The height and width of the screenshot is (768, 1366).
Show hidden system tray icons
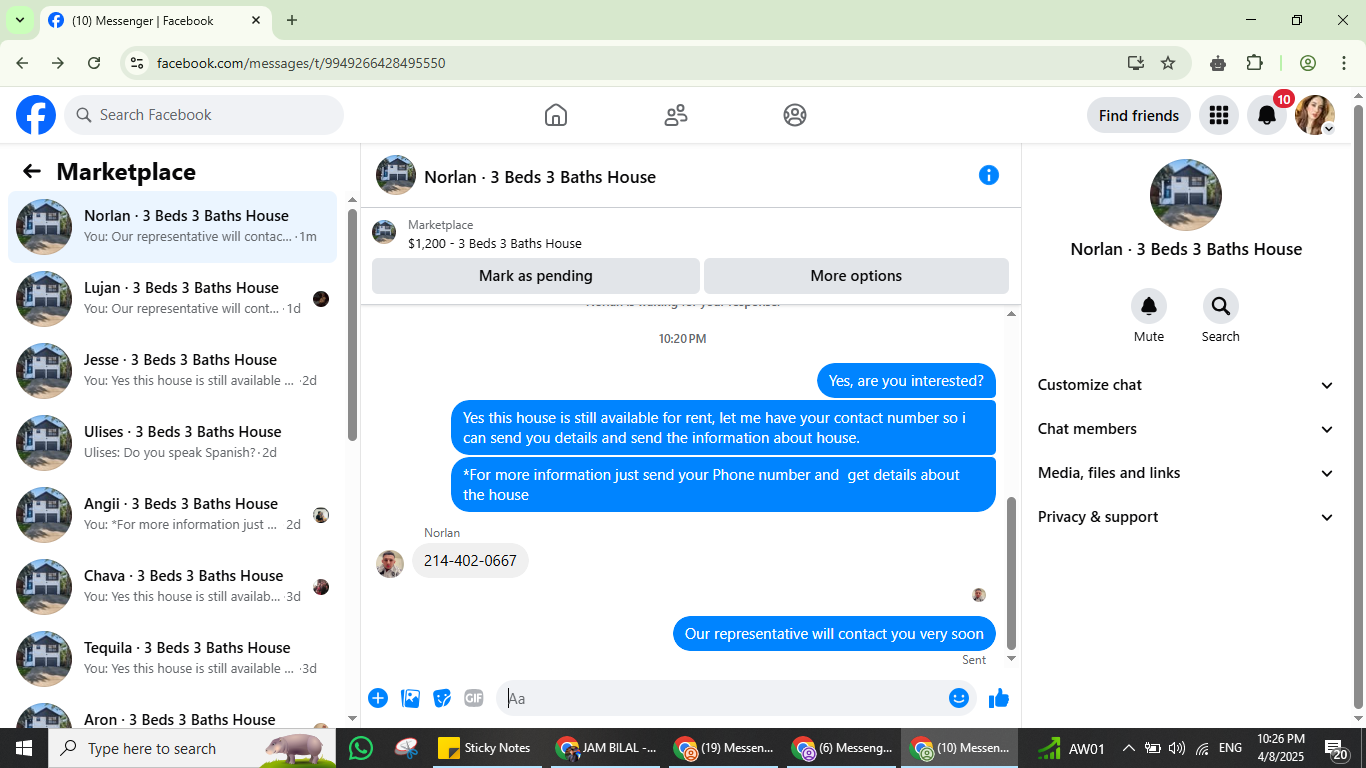pyautogui.click(x=1128, y=748)
